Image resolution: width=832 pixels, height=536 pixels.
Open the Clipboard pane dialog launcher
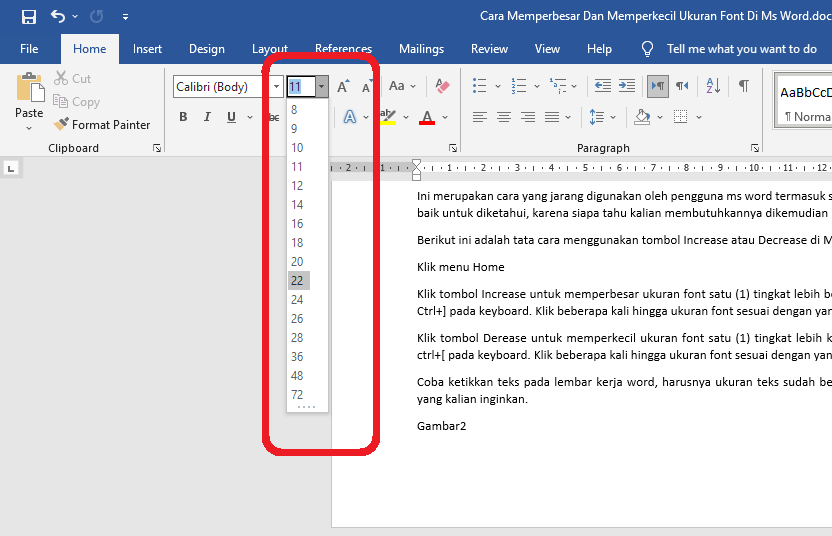click(x=157, y=148)
